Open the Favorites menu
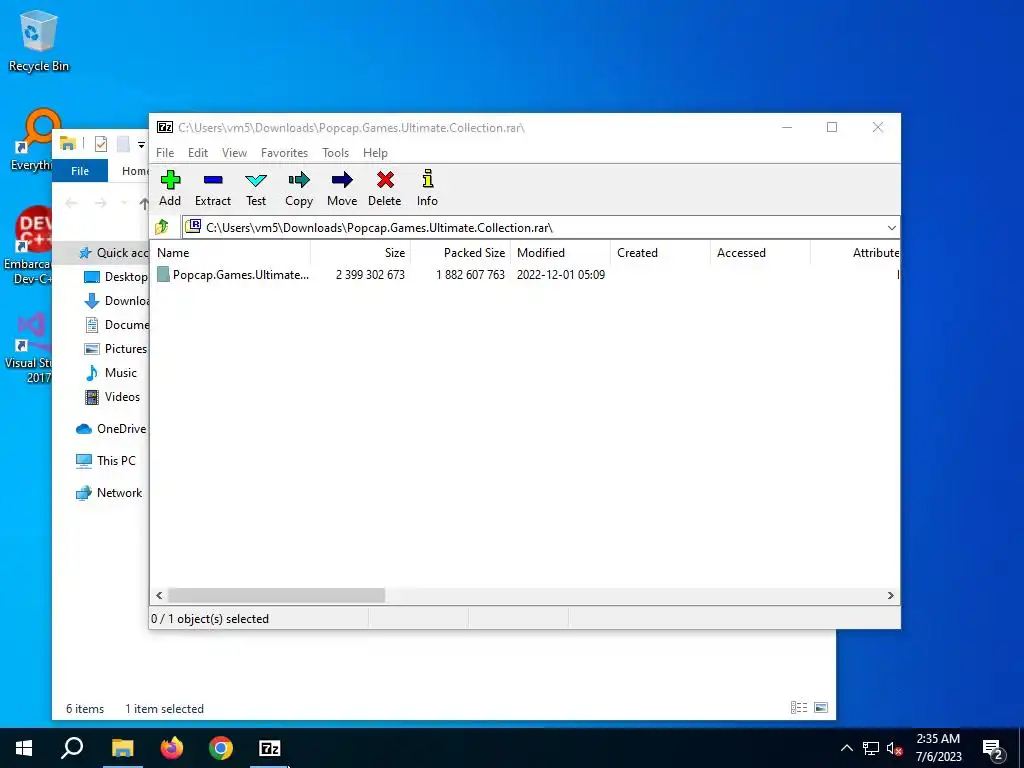 [284, 153]
